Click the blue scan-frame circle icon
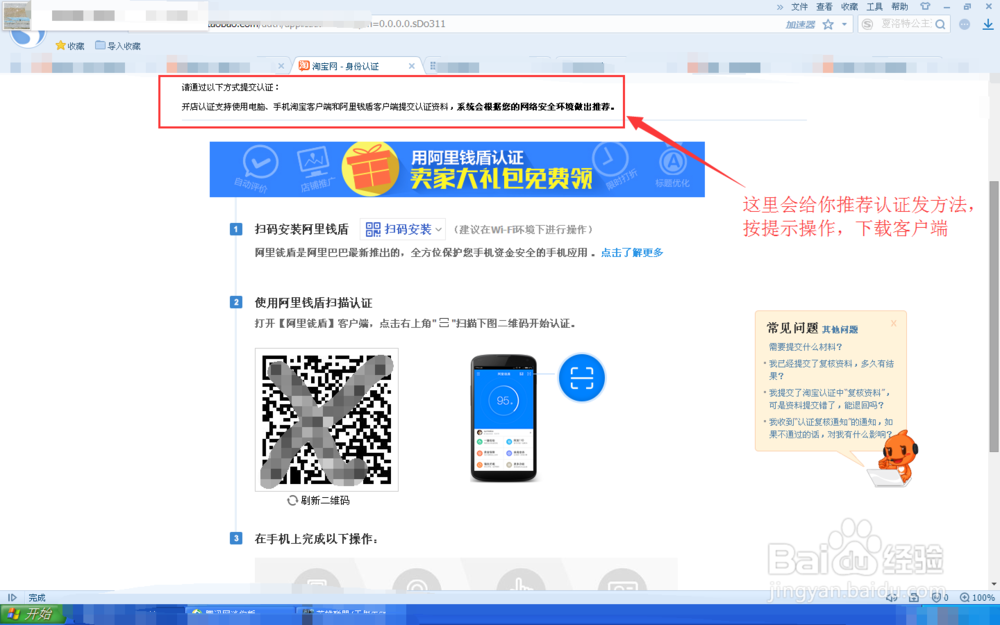 (x=582, y=378)
